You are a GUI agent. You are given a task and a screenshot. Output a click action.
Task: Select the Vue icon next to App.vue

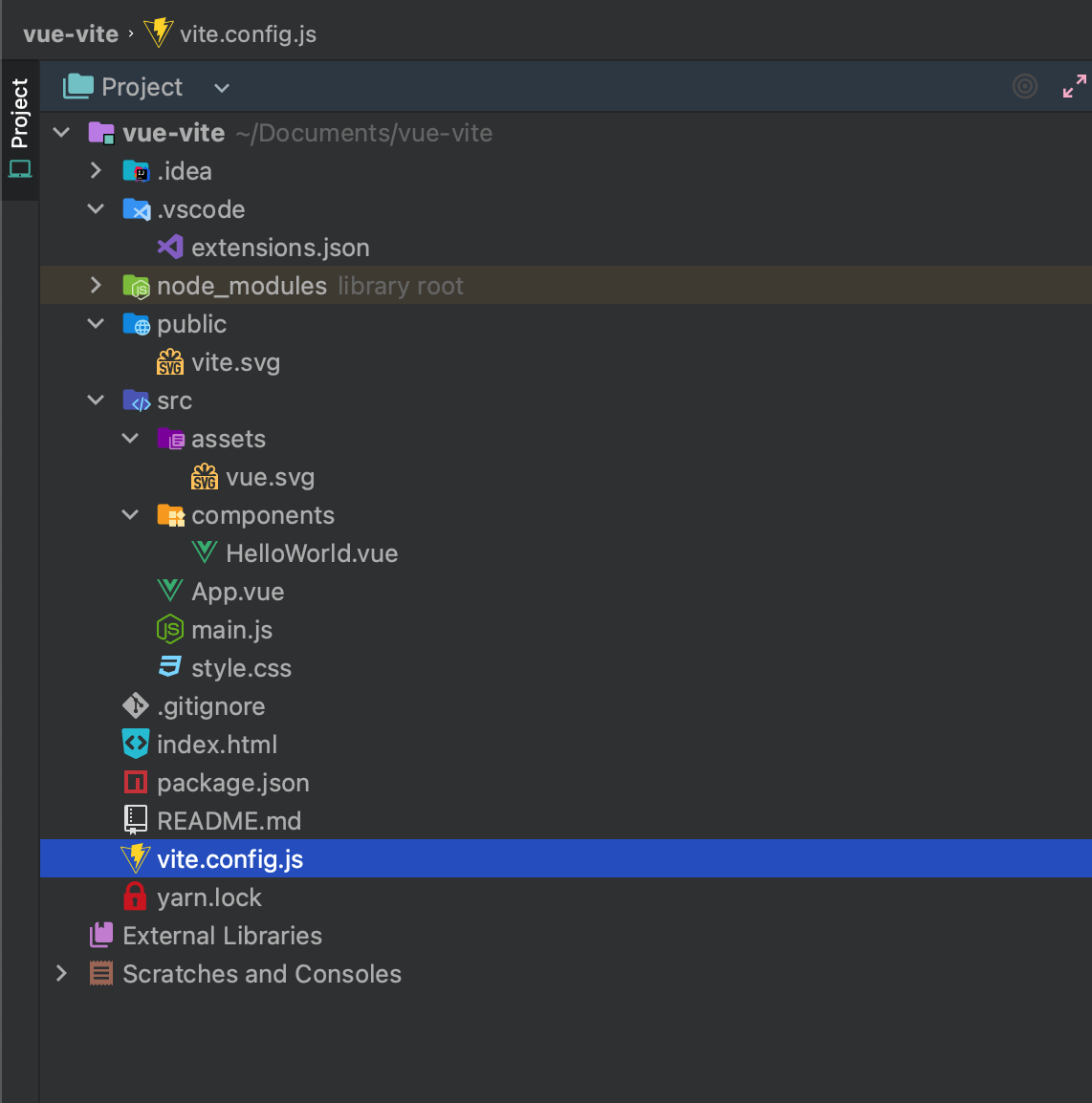169,591
